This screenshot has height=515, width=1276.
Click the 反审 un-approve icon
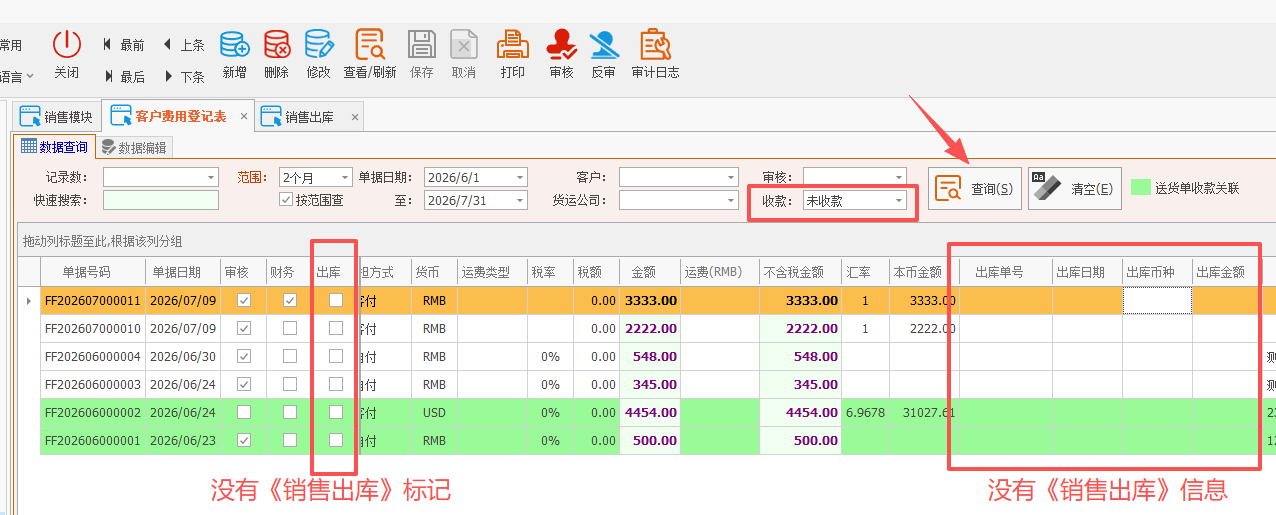point(603,45)
